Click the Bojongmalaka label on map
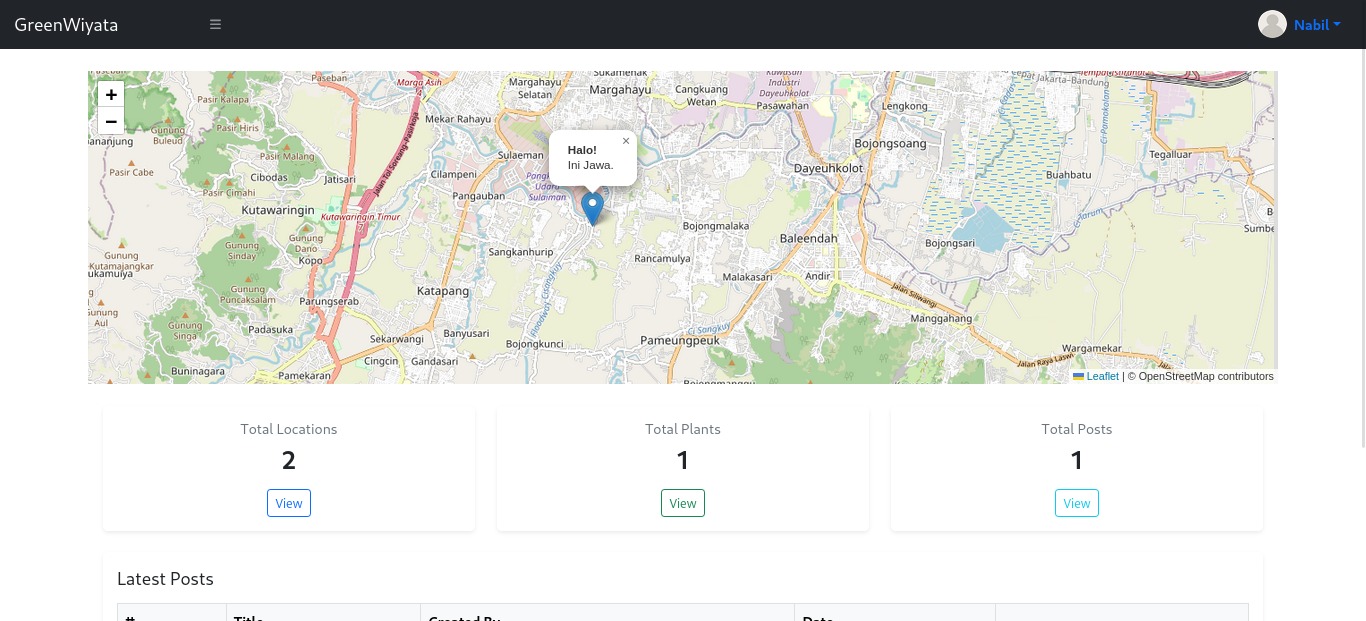1366x621 pixels. point(716,226)
